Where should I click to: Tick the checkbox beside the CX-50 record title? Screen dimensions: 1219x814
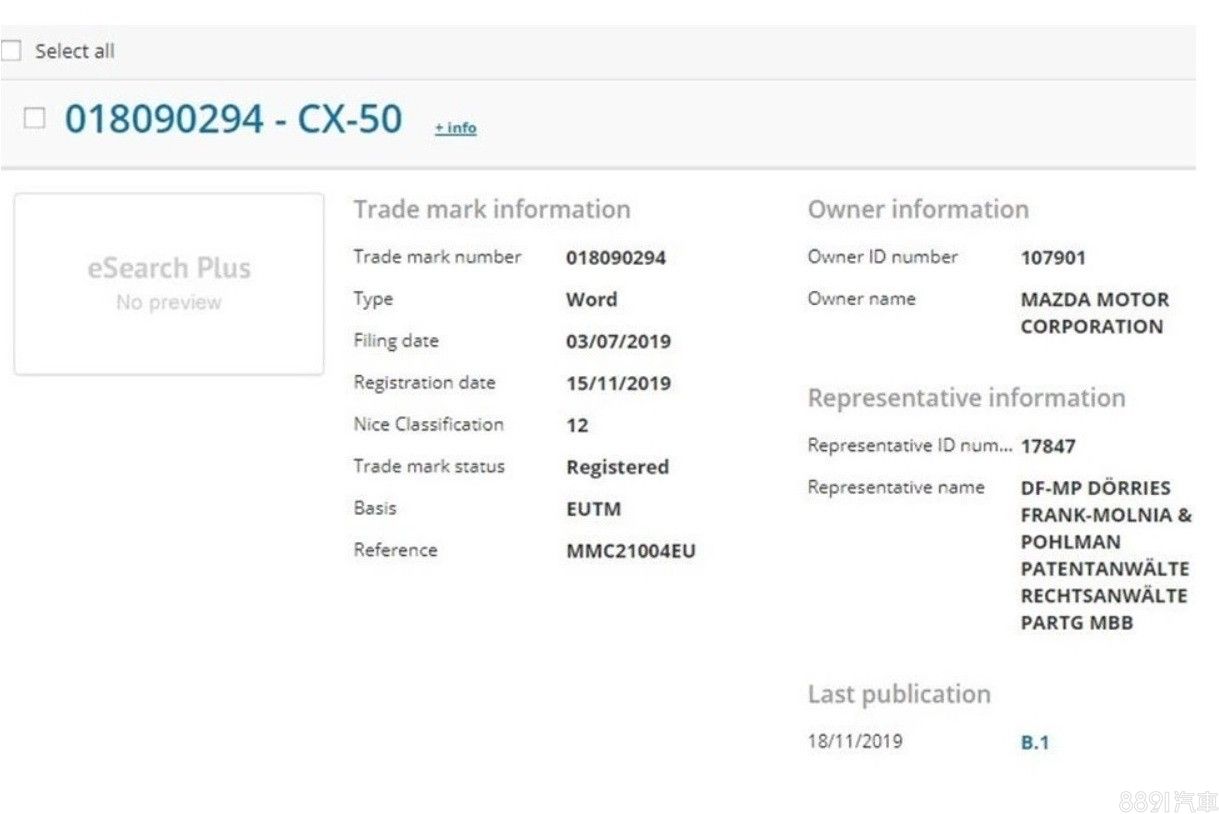(x=34, y=119)
